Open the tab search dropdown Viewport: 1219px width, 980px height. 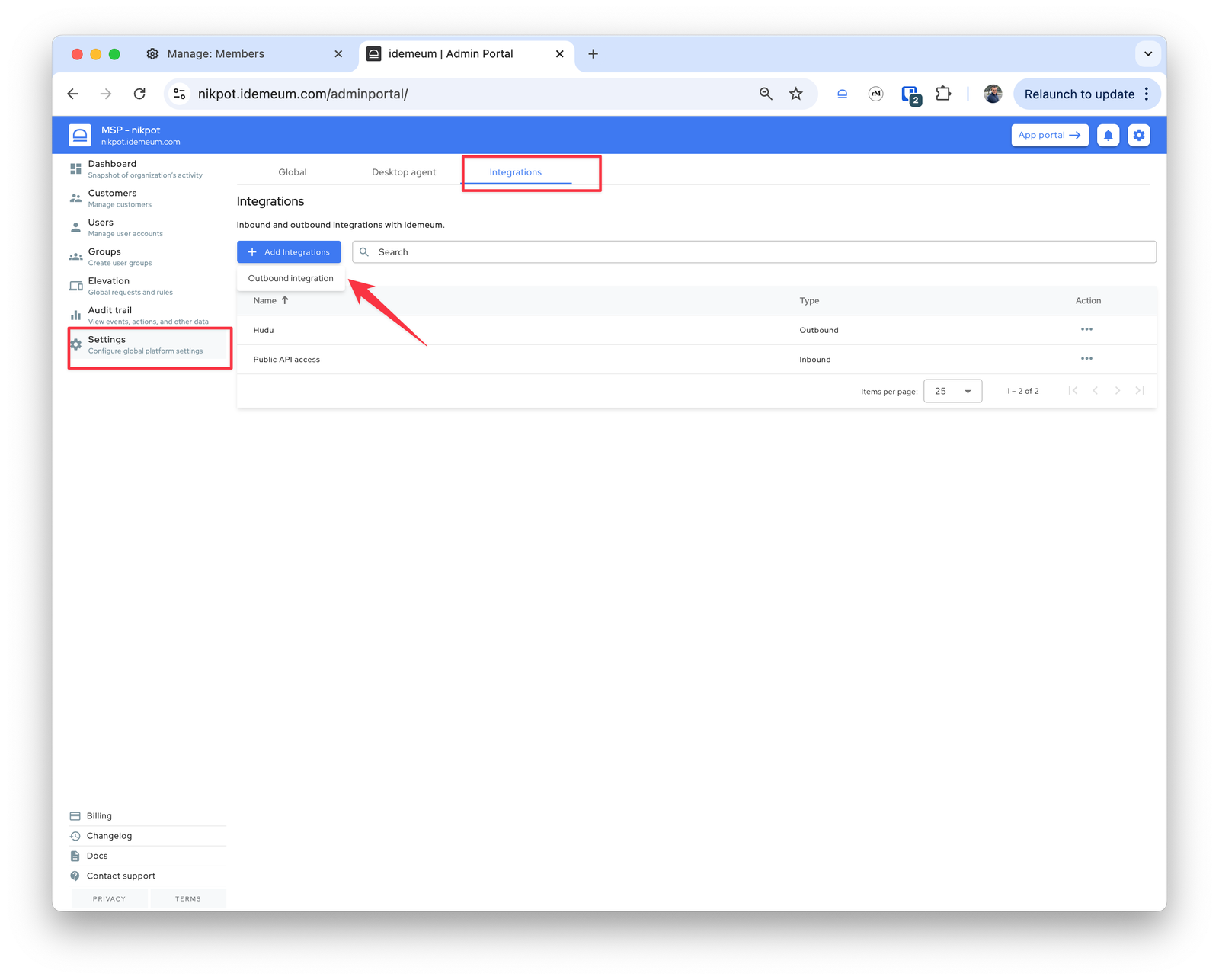(x=1147, y=54)
